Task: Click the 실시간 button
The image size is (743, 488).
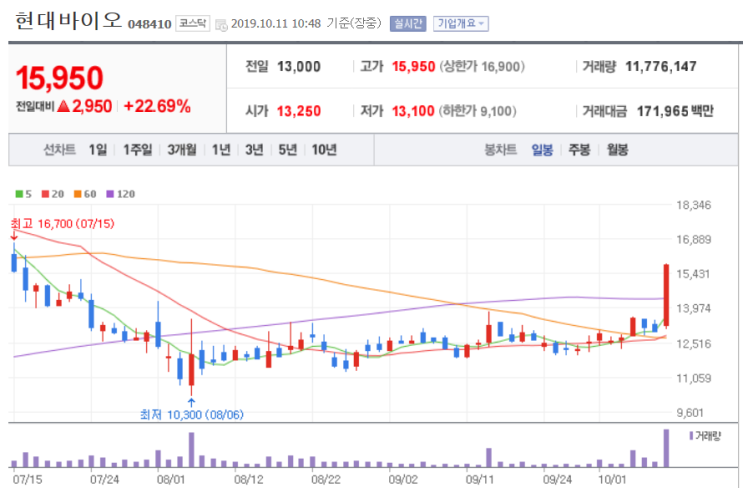Action: click(408, 24)
